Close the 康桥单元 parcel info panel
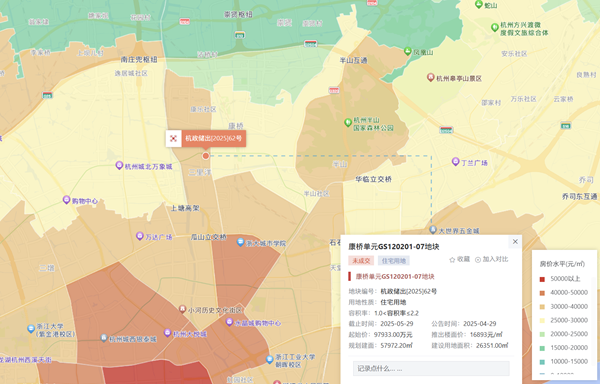600x384 pixels. pyautogui.click(x=515, y=241)
